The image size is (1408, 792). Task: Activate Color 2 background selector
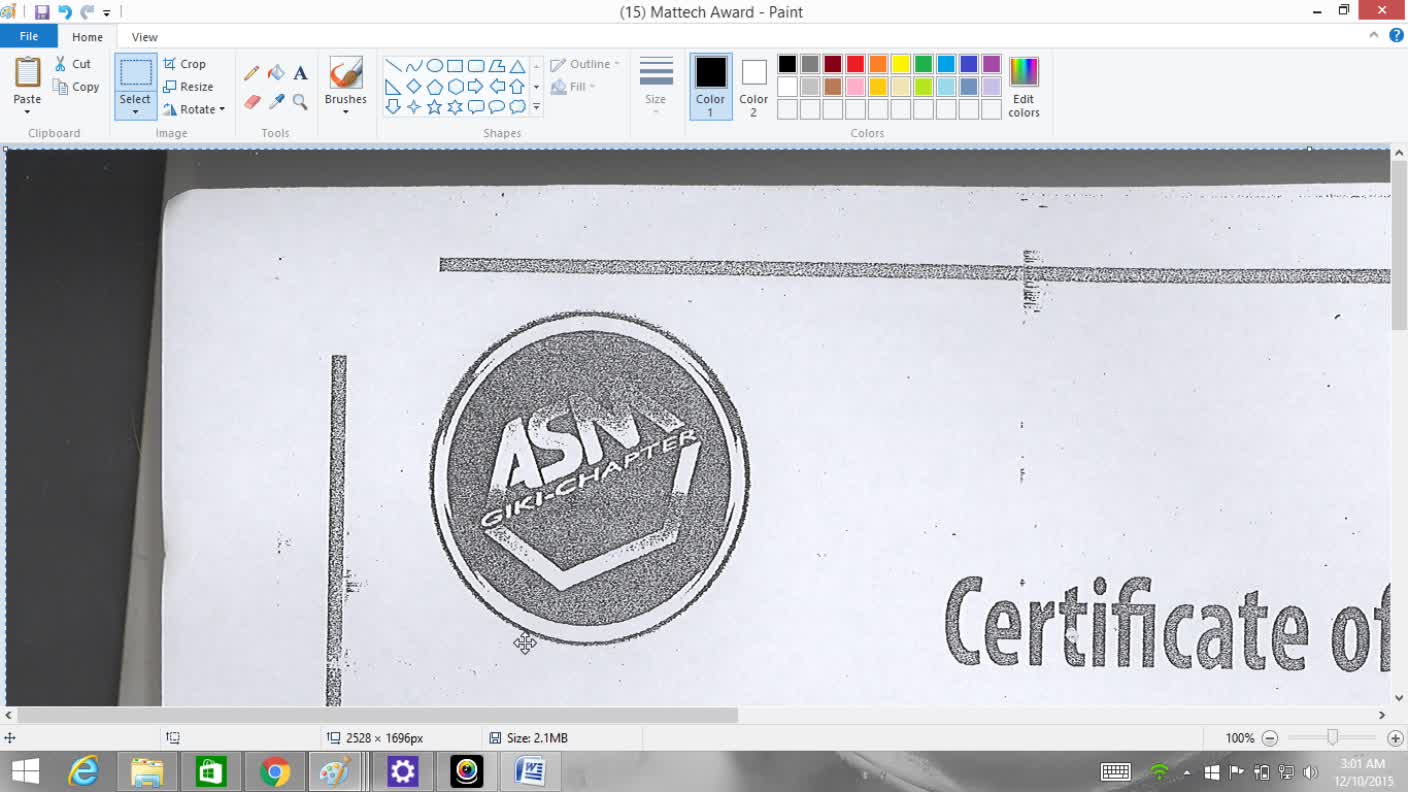(754, 86)
